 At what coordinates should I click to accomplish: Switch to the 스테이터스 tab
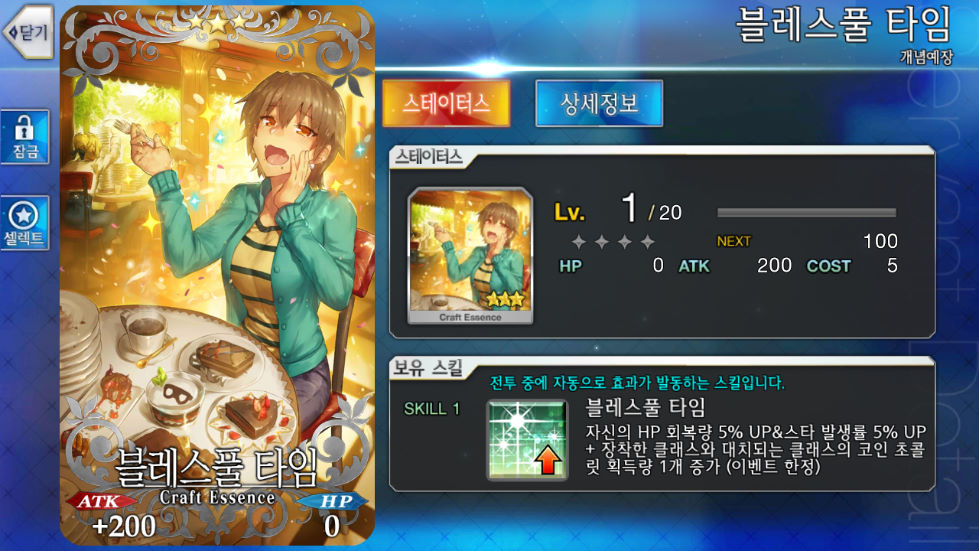coord(446,103)
